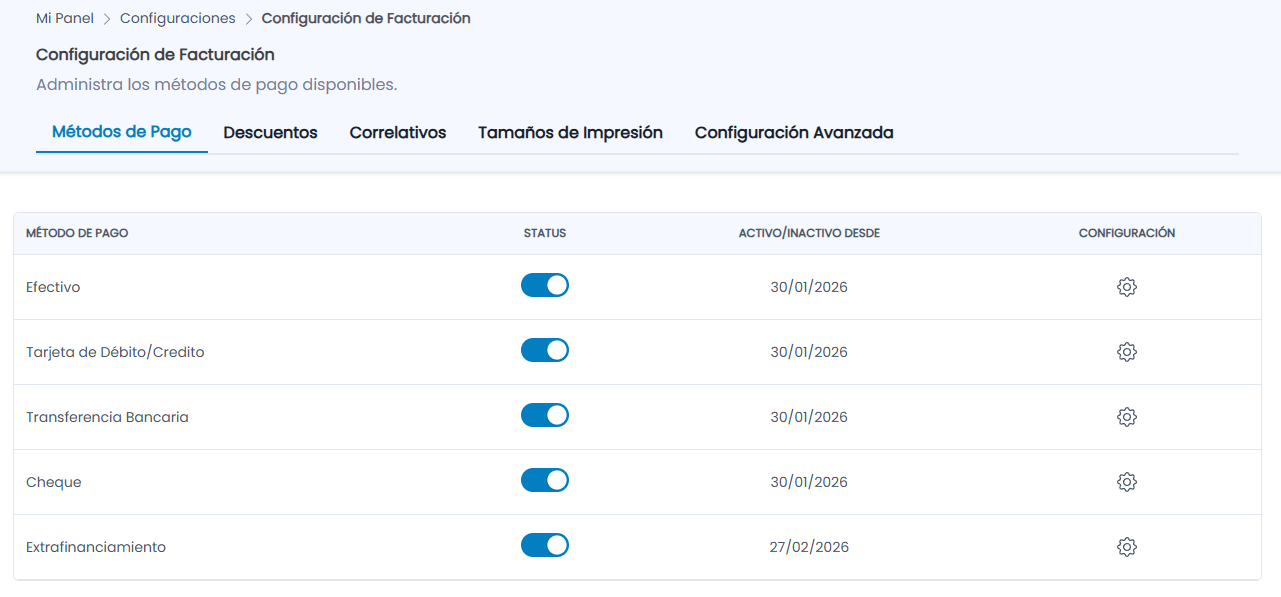The image size is (1281, 597).
Task: Open the Configuración Avanzada tab
Action: (794, 133)
